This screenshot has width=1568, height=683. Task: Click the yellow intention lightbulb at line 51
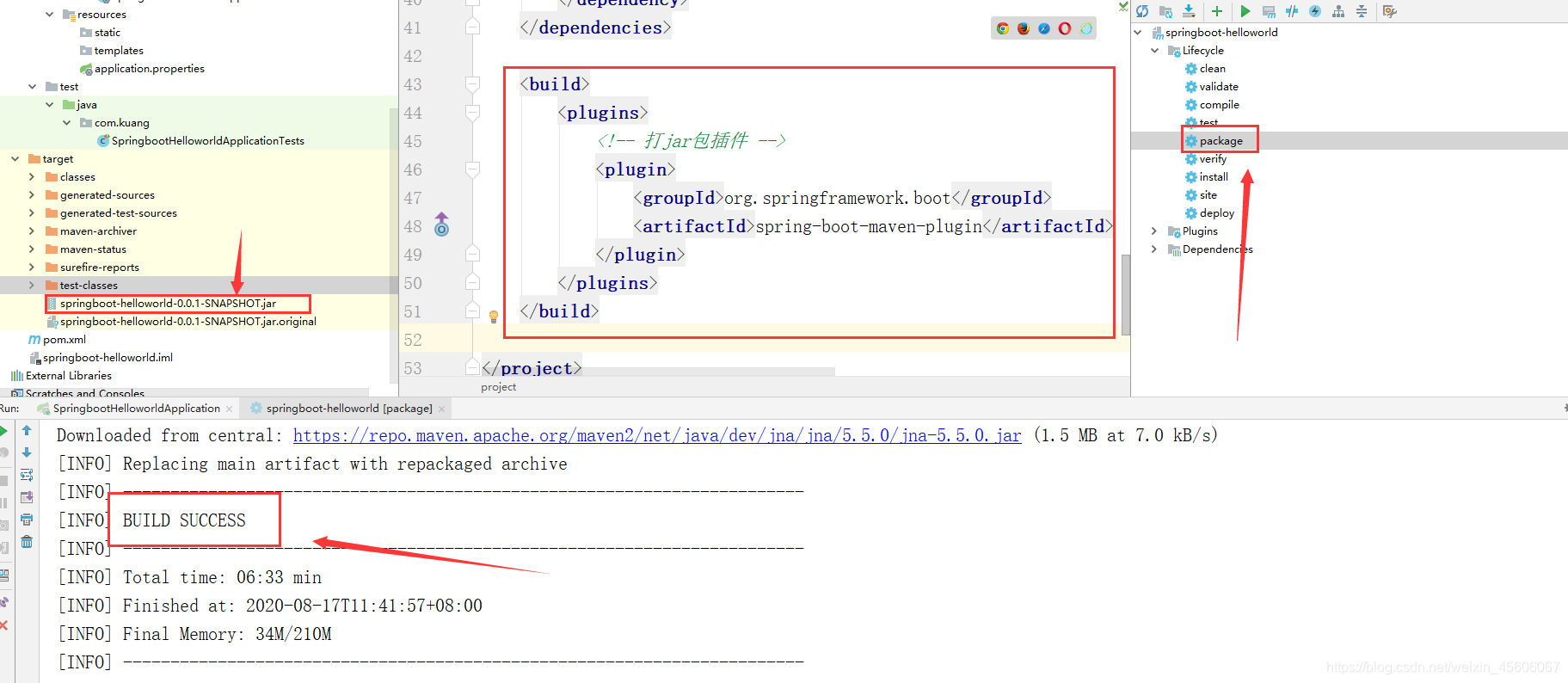pyautogui.click(x=494, y=317)
